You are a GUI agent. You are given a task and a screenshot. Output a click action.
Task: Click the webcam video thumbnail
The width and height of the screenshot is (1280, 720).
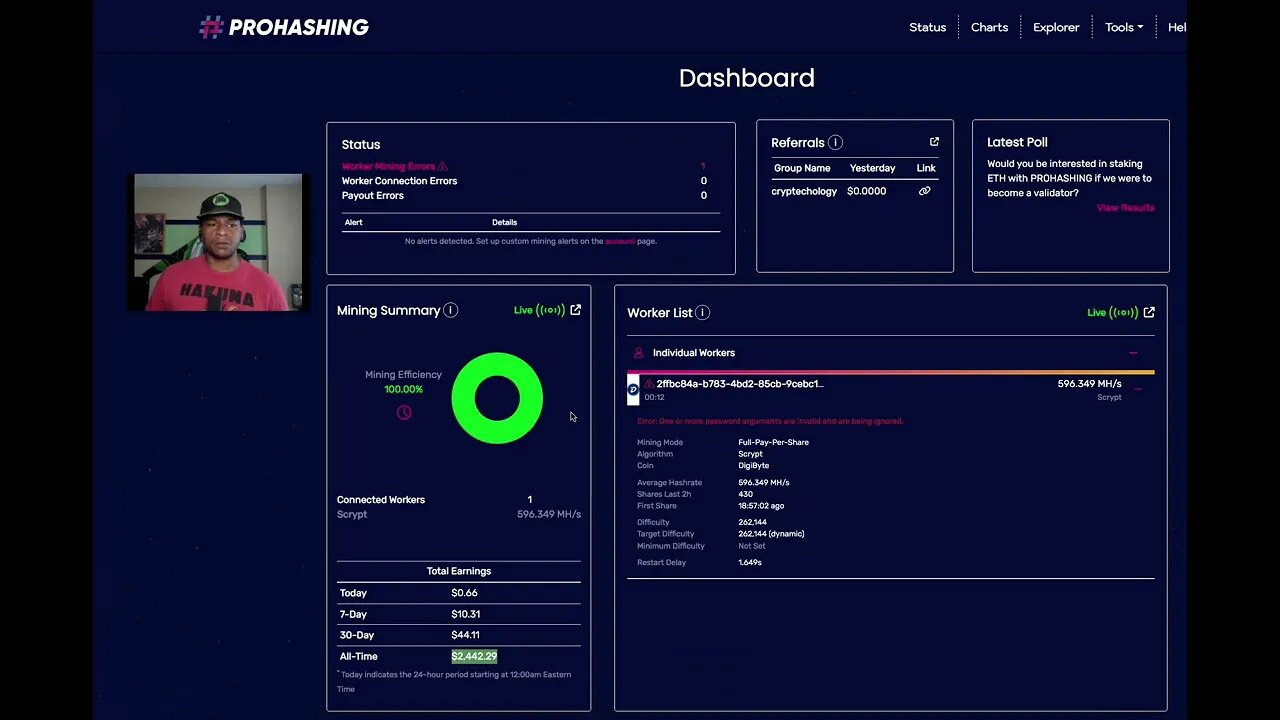[x=218, y=242]
